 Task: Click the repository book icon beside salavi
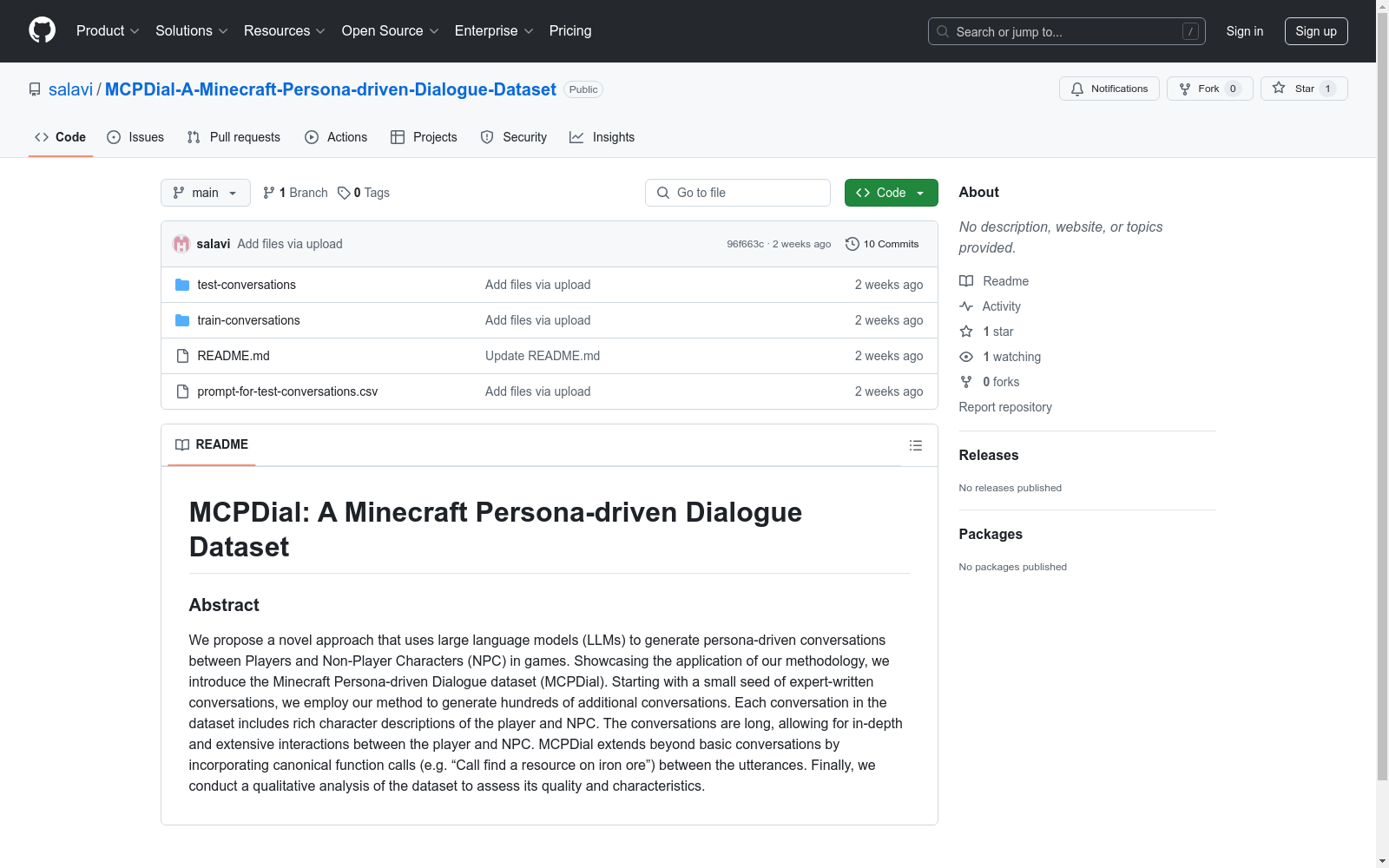(35, 89)
